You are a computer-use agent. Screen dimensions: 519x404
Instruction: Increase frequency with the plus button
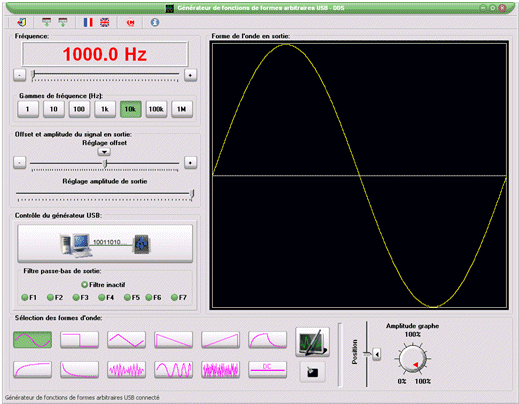(190, 75)
